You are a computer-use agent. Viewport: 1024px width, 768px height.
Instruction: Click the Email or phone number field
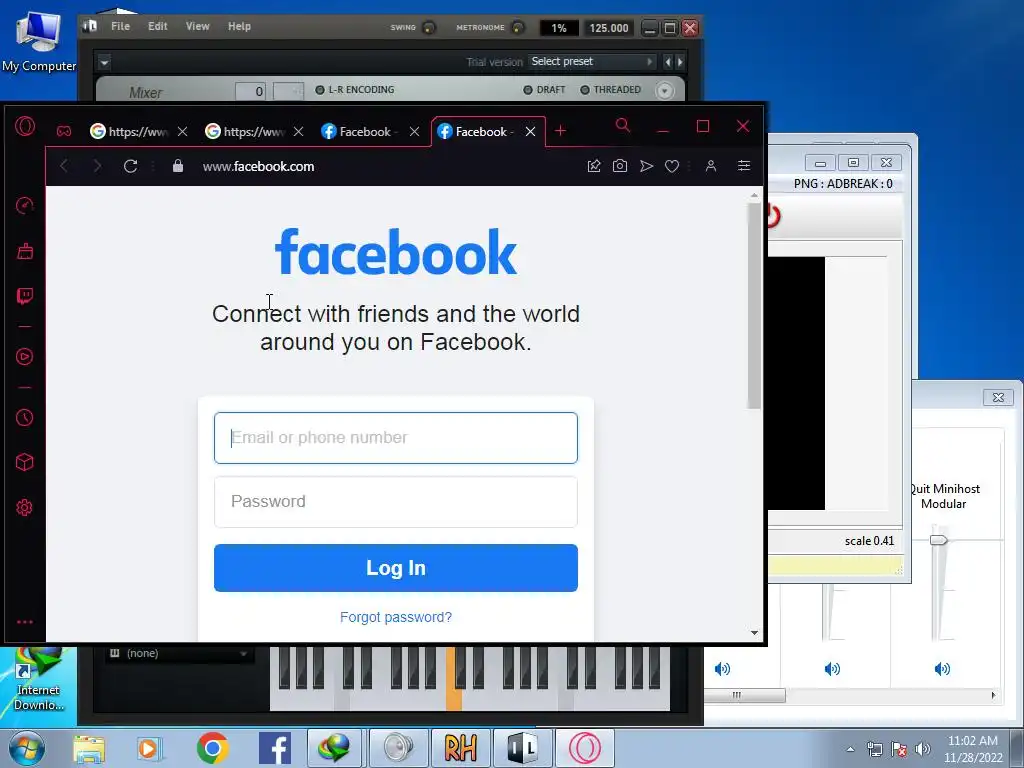tap(396, 438)
